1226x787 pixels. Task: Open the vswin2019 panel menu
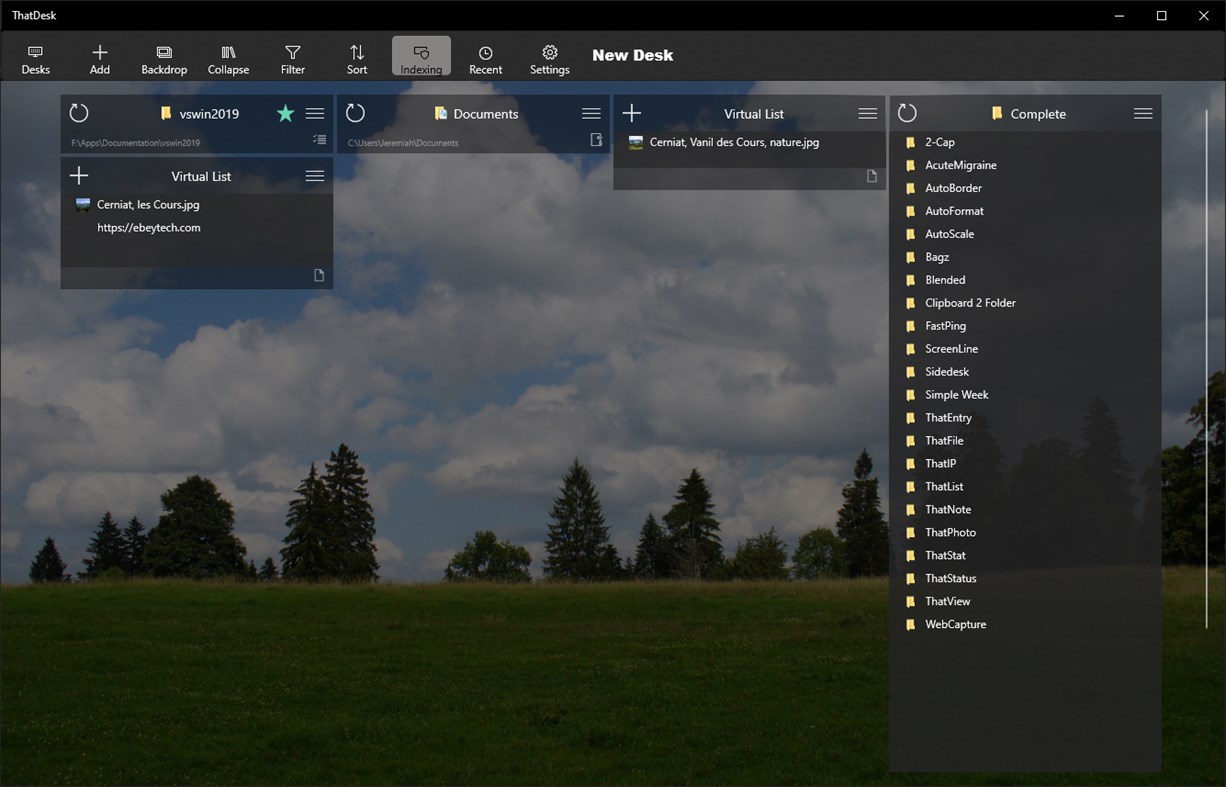pos(314,113)
